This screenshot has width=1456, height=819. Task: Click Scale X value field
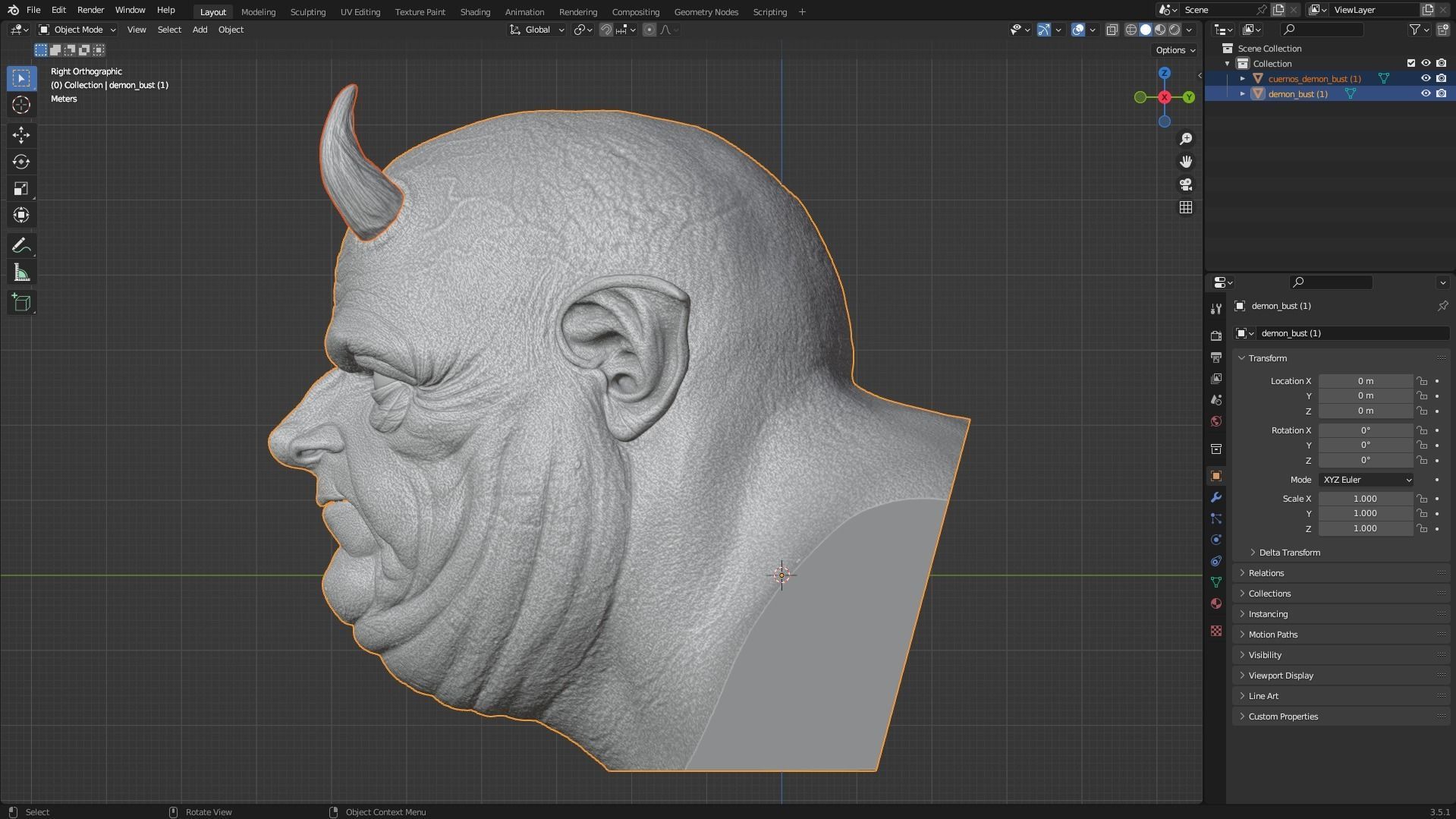[x=1365, y=499]
